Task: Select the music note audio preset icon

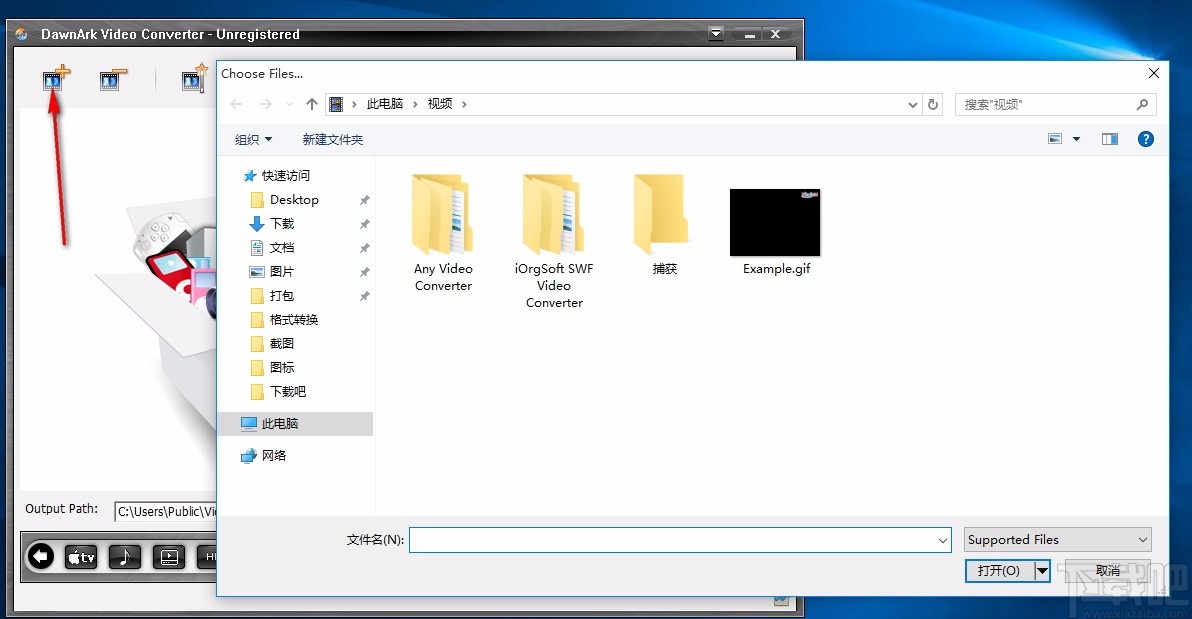Action: (124, 557)
